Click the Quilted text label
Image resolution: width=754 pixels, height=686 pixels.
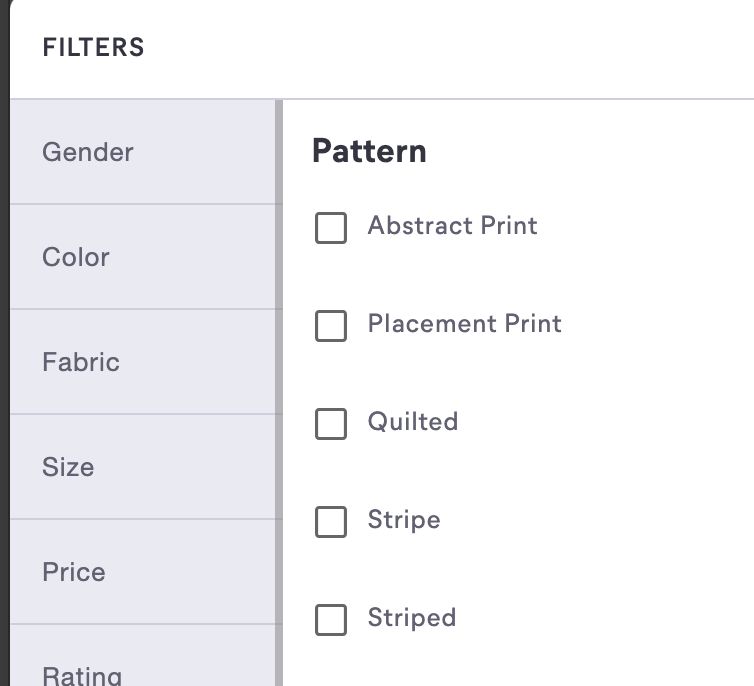(x=412, y=421)
